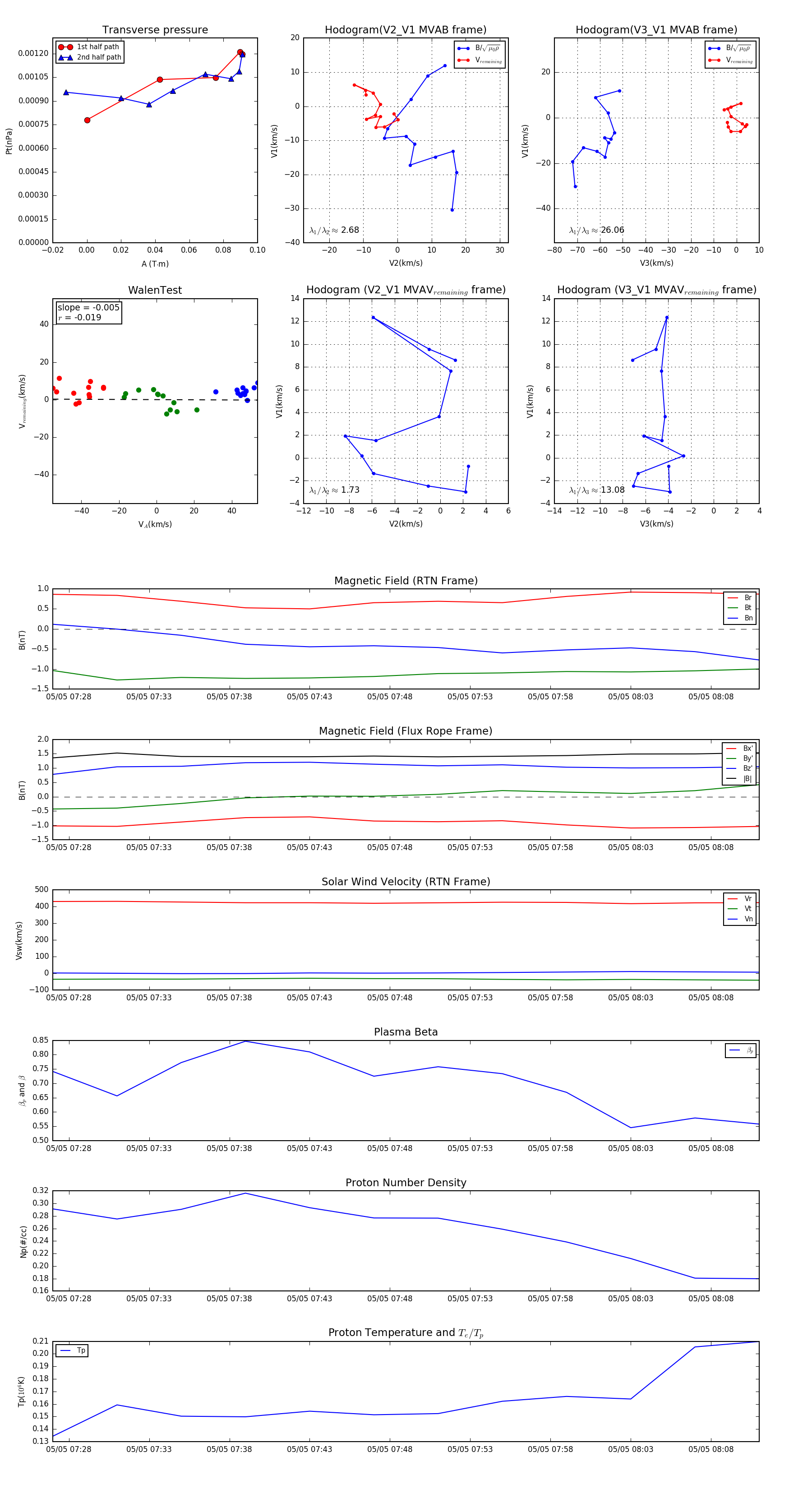Click the 'WalenTest' plot title

155,290
